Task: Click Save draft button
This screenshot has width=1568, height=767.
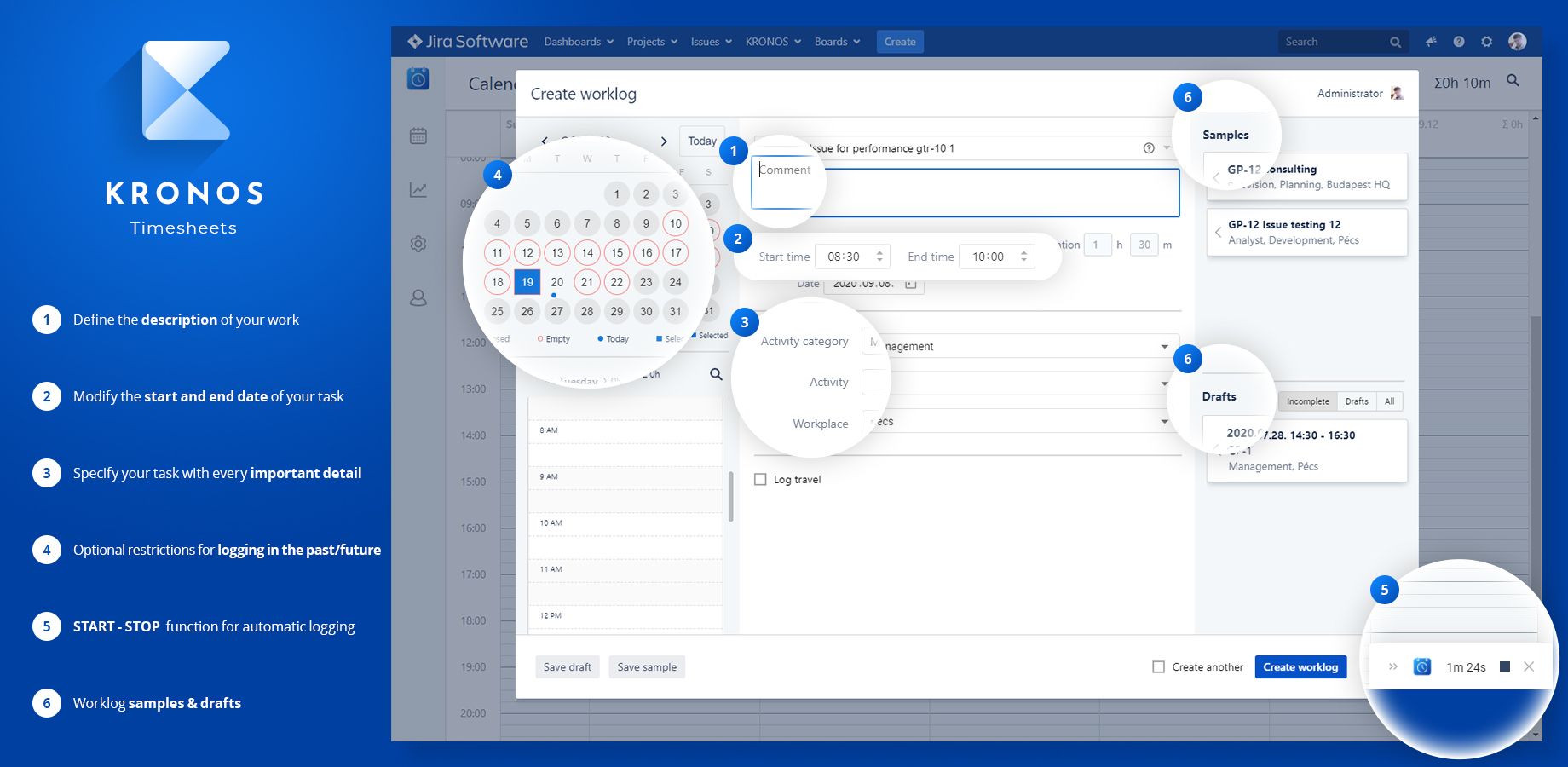Action: [568, 667]
